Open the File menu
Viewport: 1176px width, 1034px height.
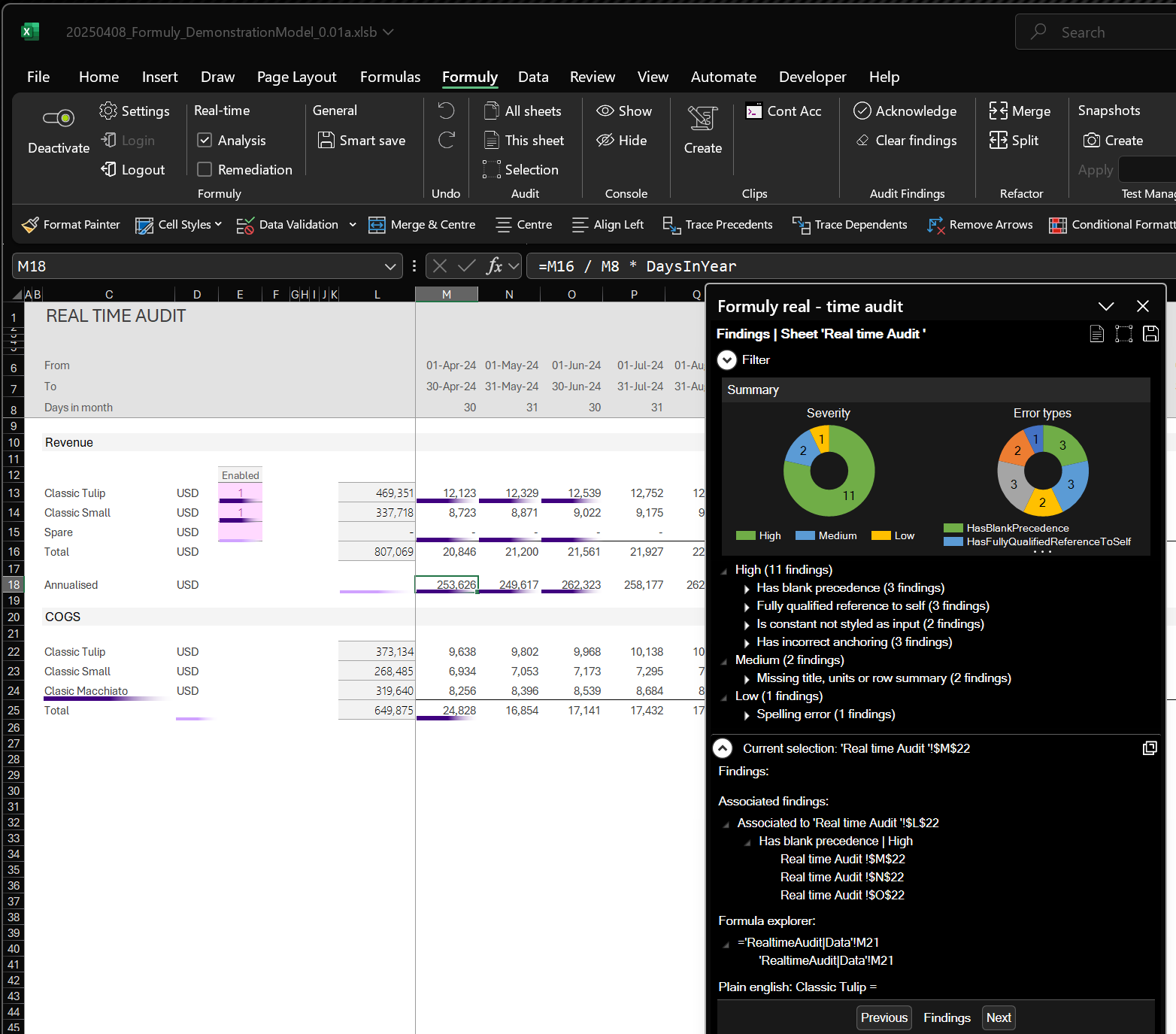coord(38,77)
